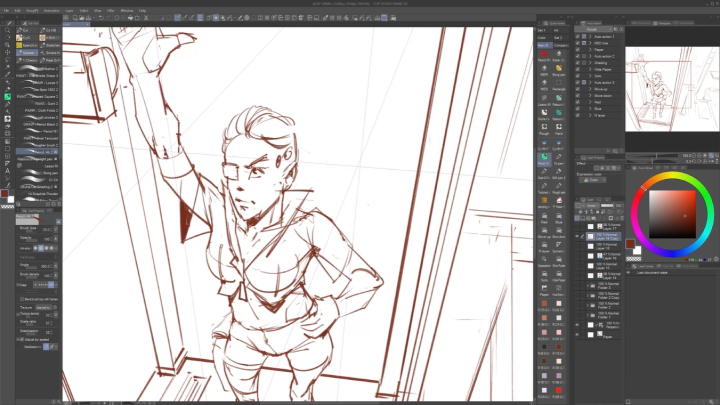The height and width of the screenshot is (405, 720).
Task: Click the color wheel settings icon
Action: [x=716, y=259]
